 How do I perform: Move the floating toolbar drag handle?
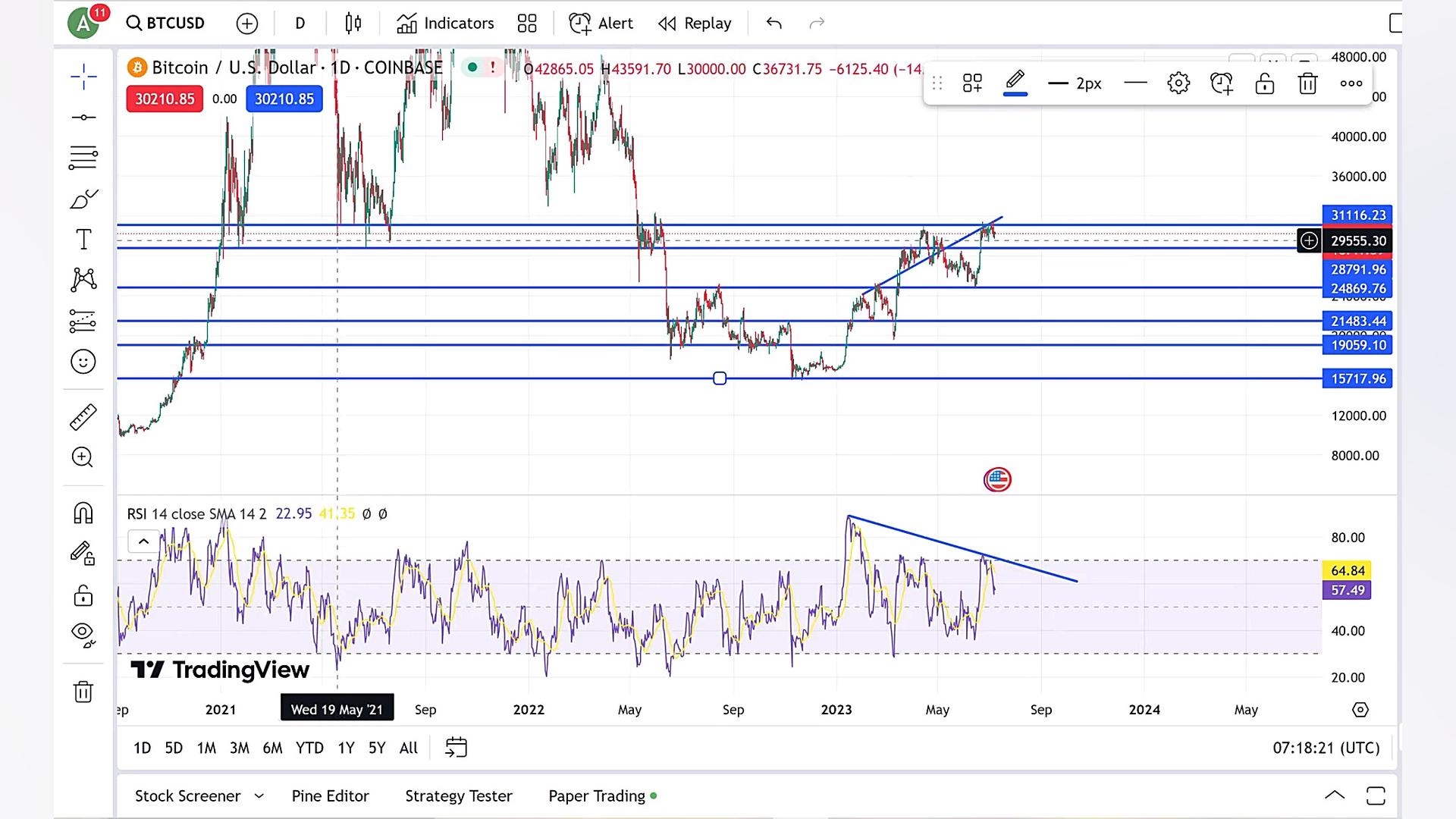coord(937,83)
